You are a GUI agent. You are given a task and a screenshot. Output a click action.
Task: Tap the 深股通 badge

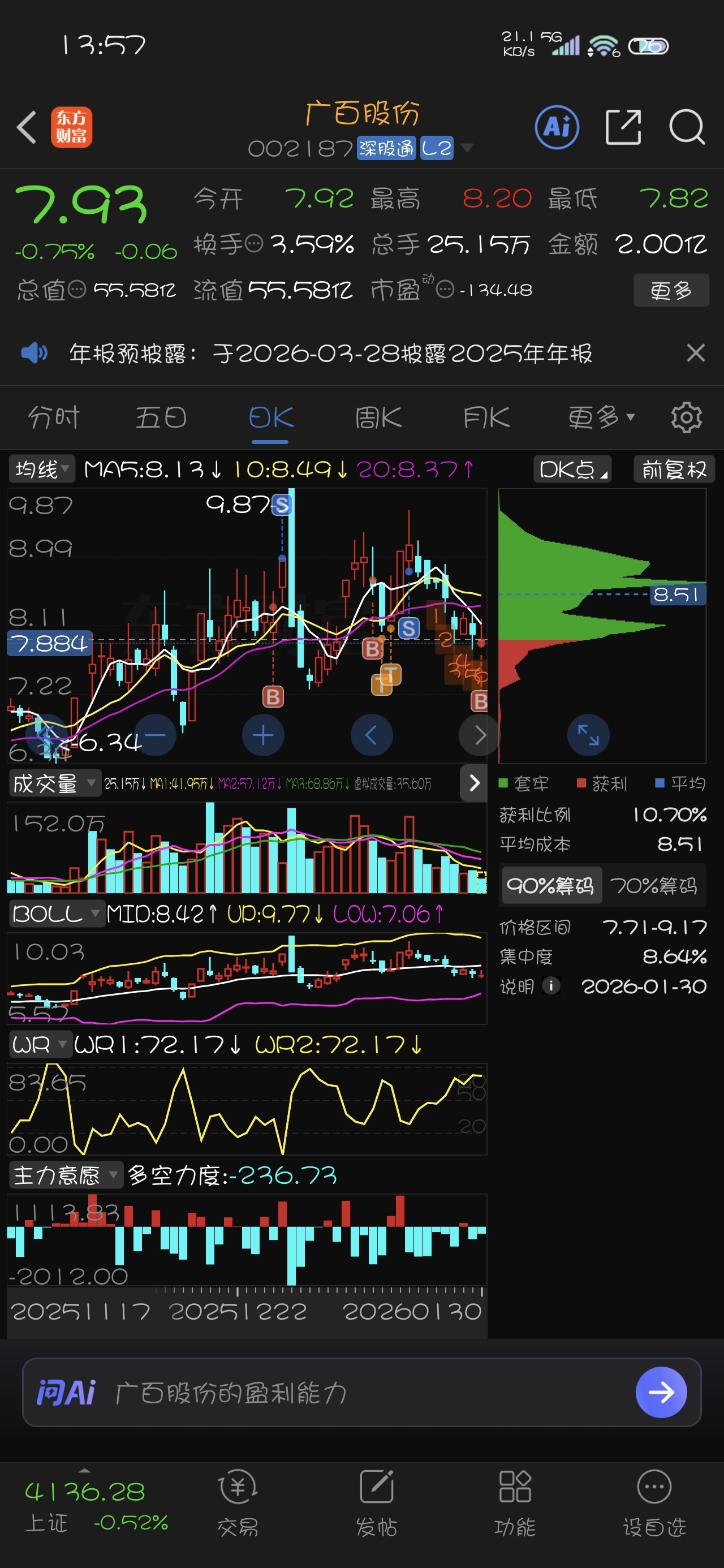386,148
